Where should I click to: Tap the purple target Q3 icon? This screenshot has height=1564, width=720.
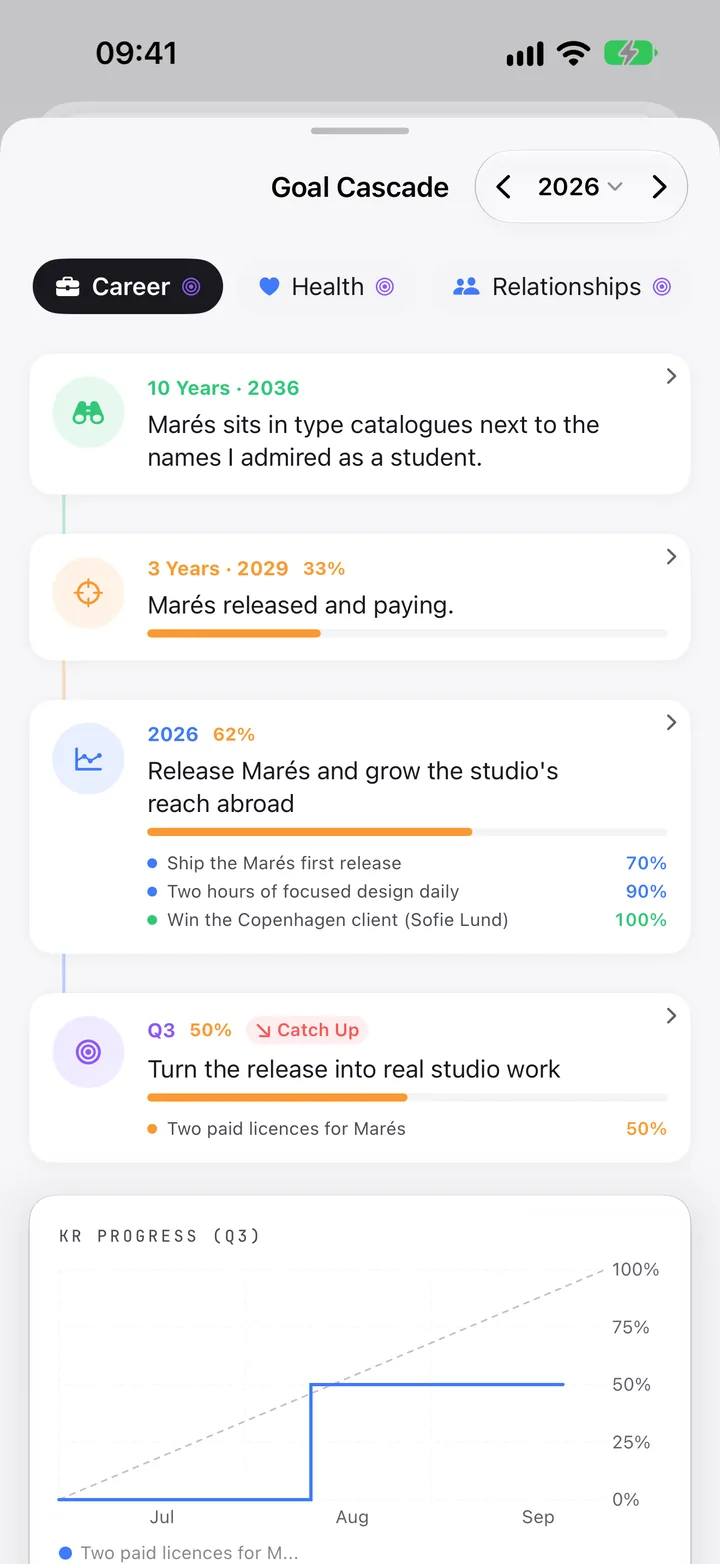88,1052
